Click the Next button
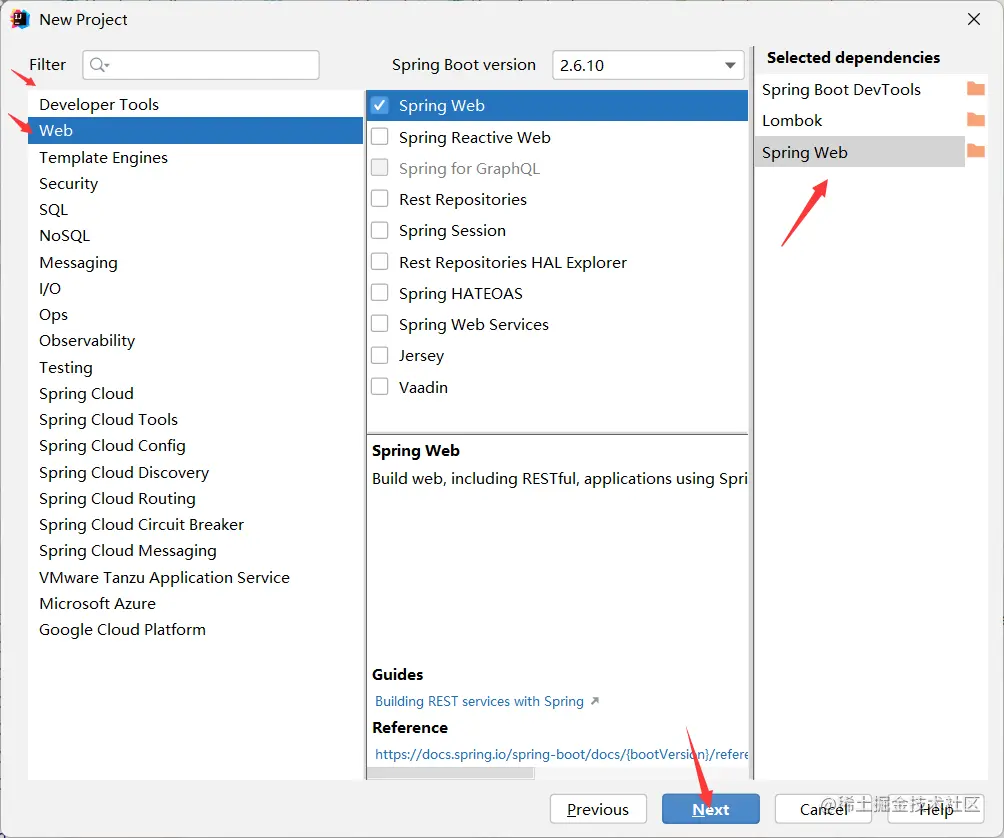 (711, 809)
